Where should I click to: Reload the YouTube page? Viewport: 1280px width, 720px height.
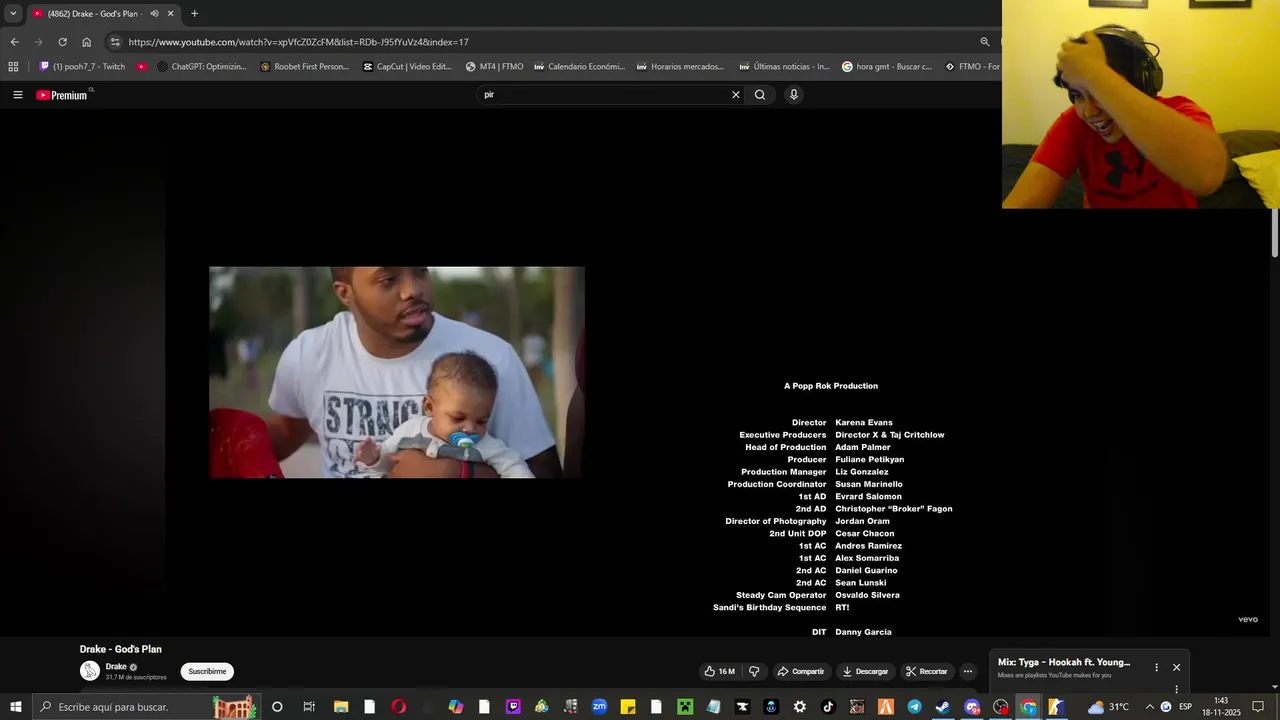tap(62, 42)
